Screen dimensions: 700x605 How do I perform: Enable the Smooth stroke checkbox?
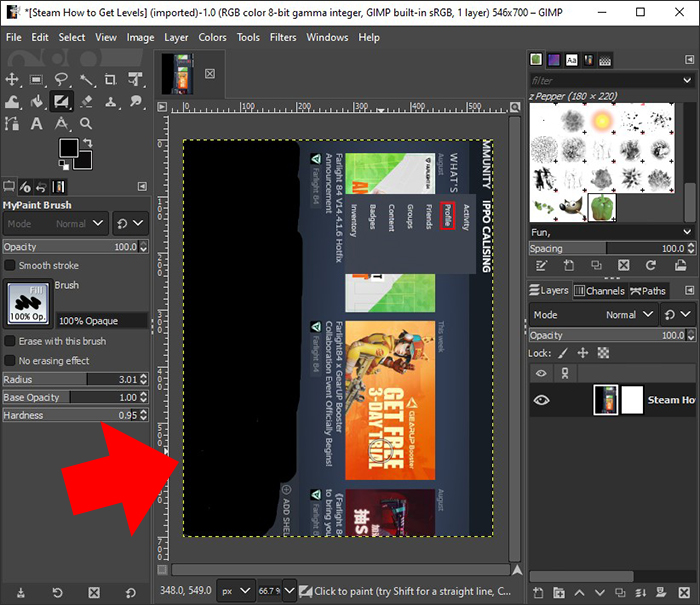(x=10, y=265)
